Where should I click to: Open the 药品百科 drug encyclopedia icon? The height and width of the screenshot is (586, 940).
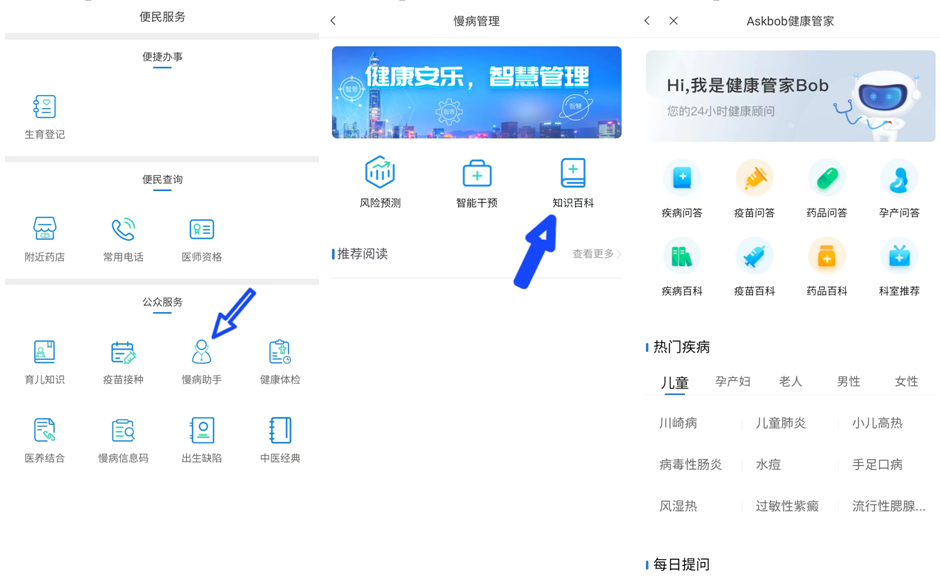coord(827,256)
